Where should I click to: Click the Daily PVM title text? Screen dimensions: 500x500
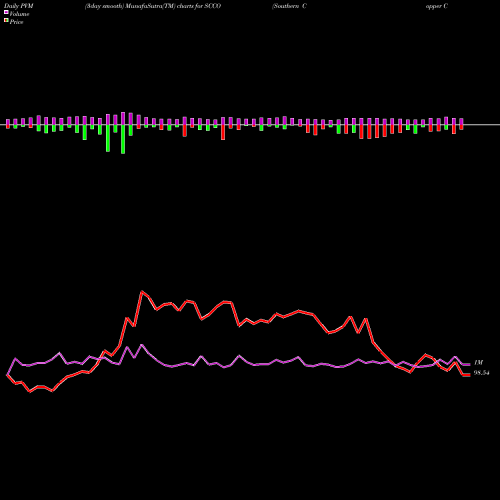(x=20, y=6)
